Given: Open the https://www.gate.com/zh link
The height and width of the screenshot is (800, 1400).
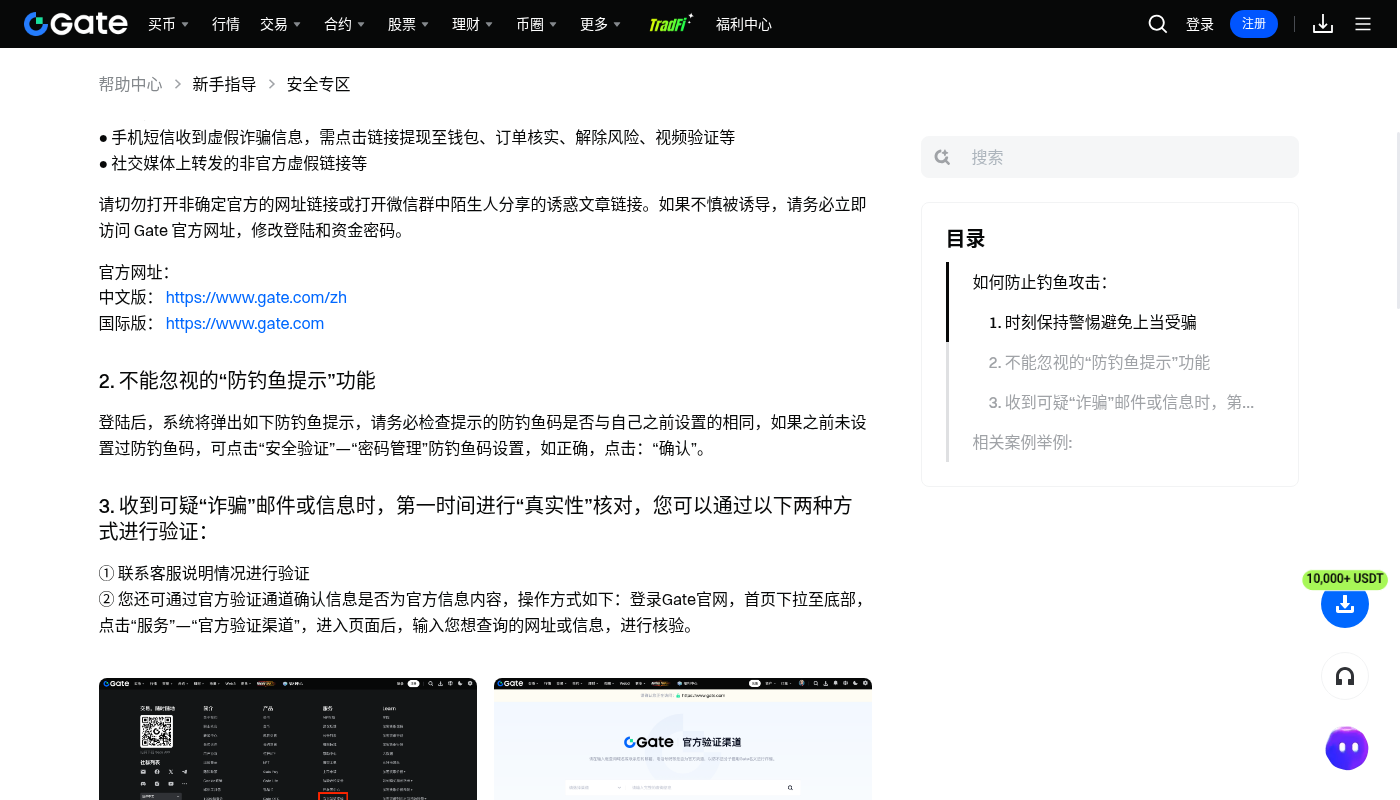Looking at the screenshot, I should tap(256, 297).
